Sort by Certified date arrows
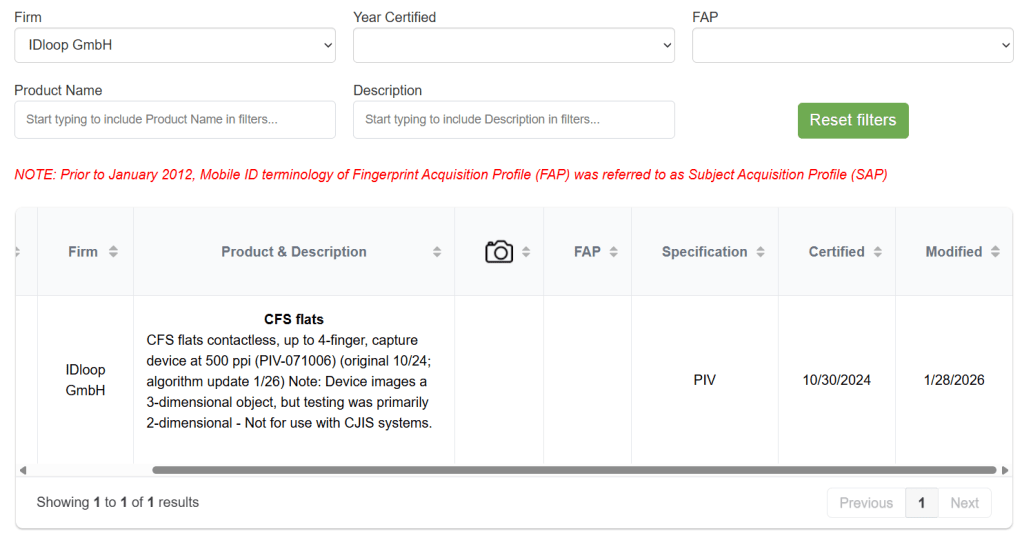 878,252
